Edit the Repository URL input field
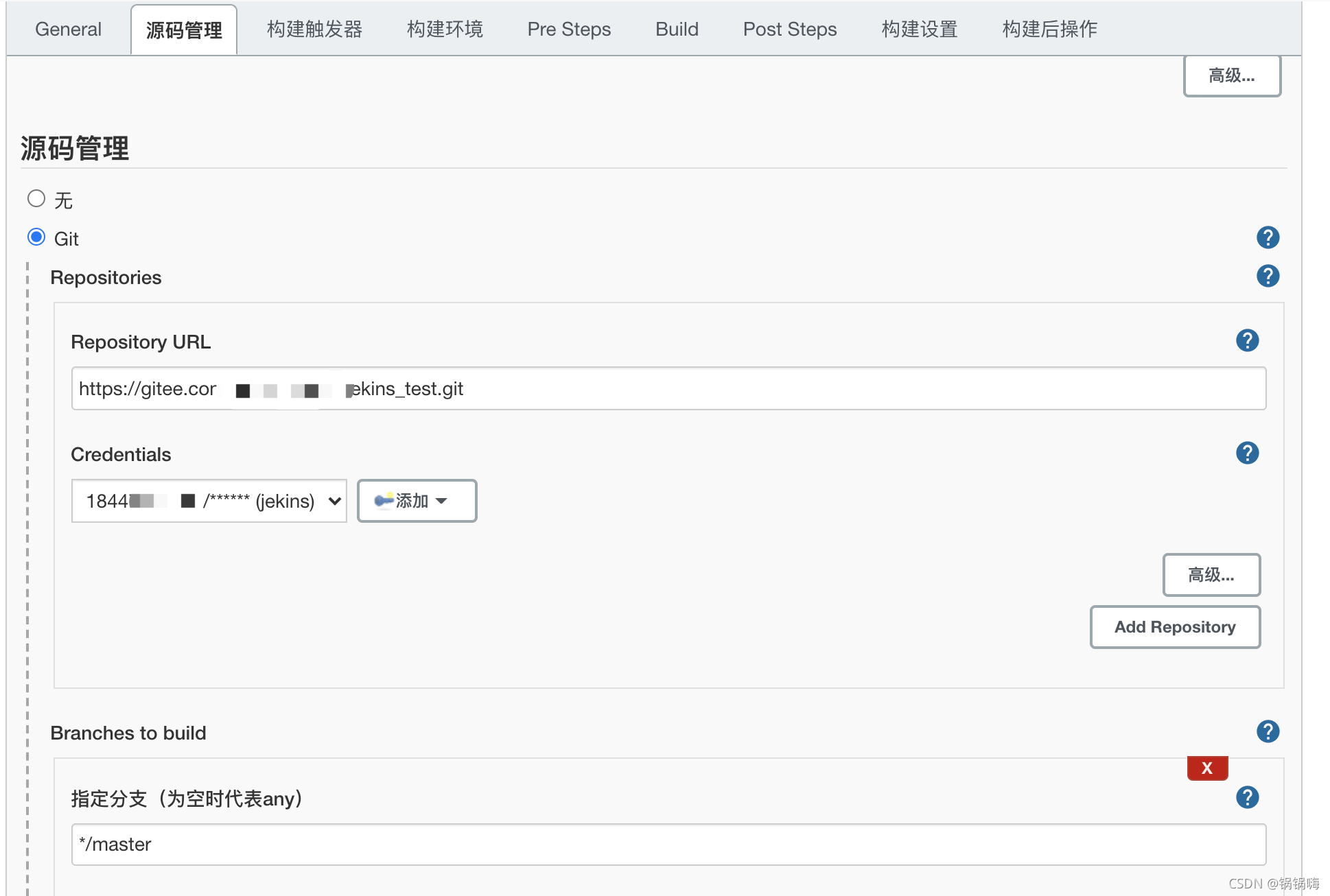1330x896 pixels. (669, 389)
